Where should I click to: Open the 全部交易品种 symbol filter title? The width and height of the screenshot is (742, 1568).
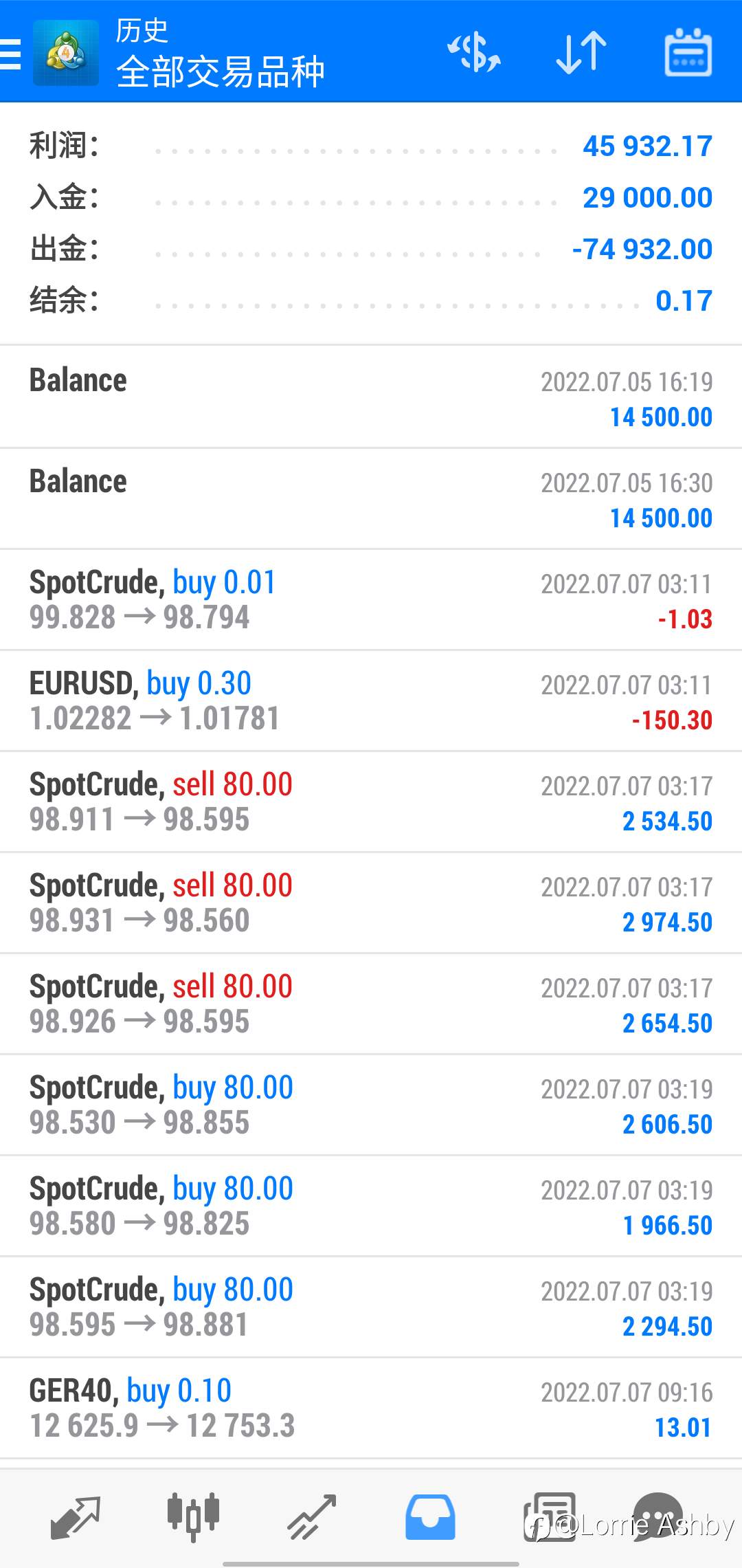click(x=220, y=71)
